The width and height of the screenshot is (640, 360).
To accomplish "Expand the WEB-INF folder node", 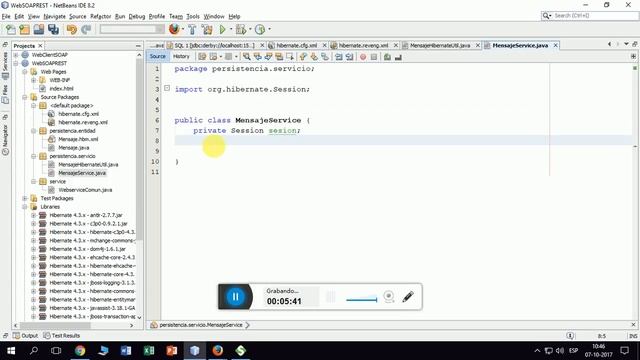I will [33, 80].
